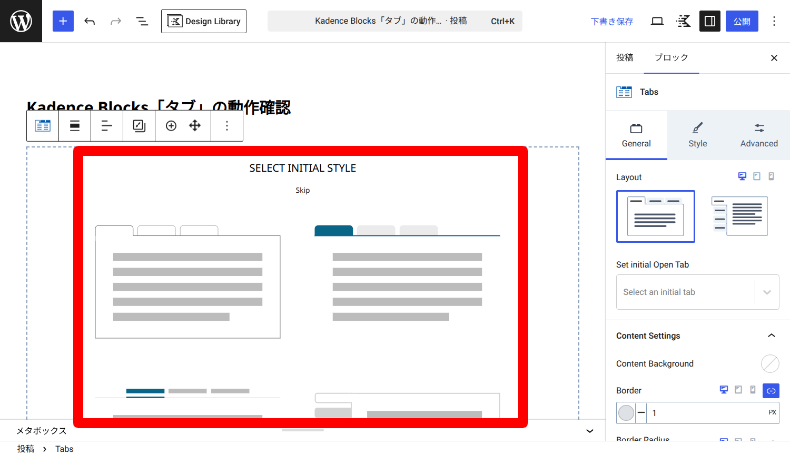Select the outlined folder tabs style
Screen dimensions: 790x457
point(188,282)
